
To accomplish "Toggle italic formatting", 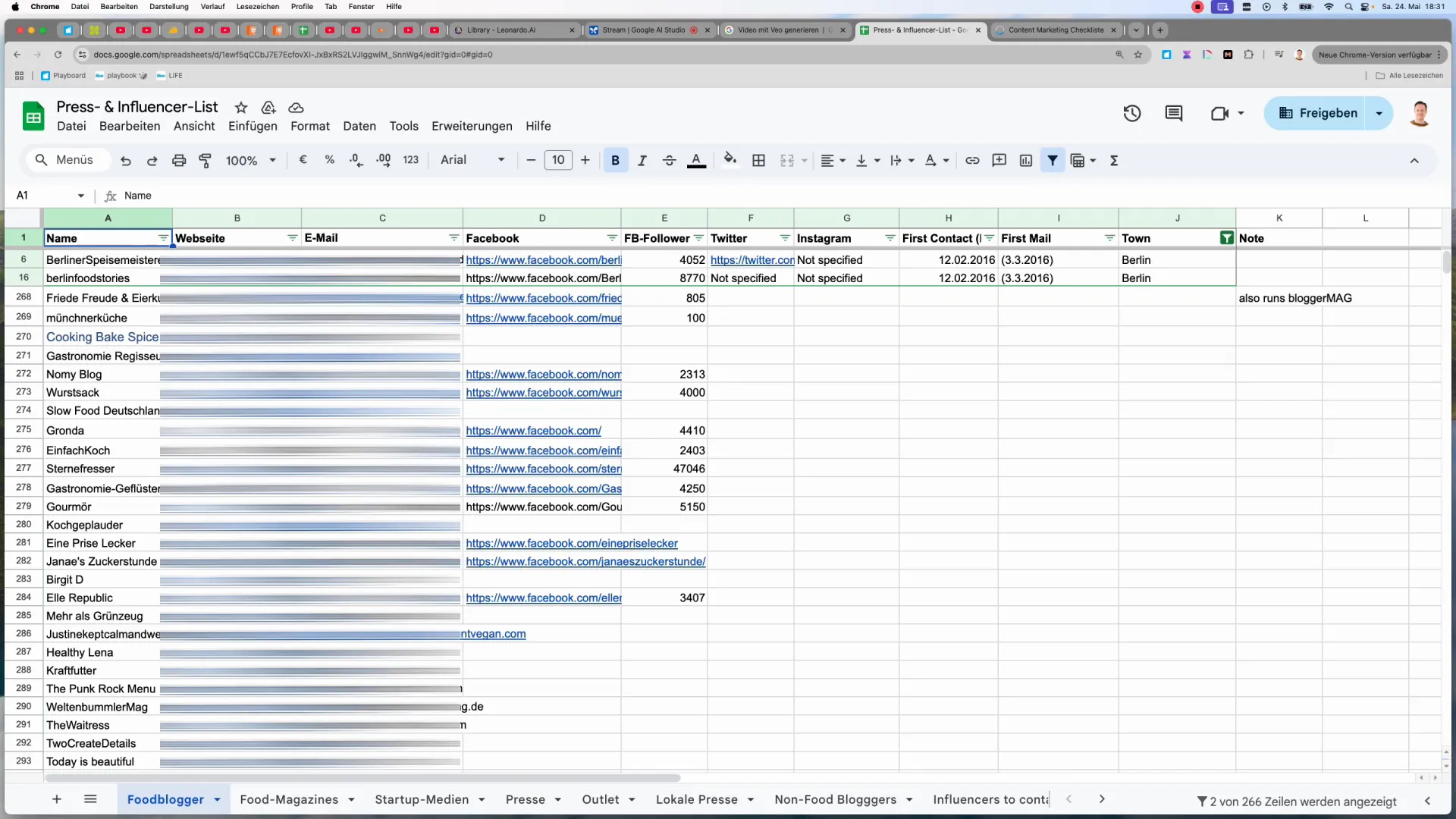I will 642,161.
